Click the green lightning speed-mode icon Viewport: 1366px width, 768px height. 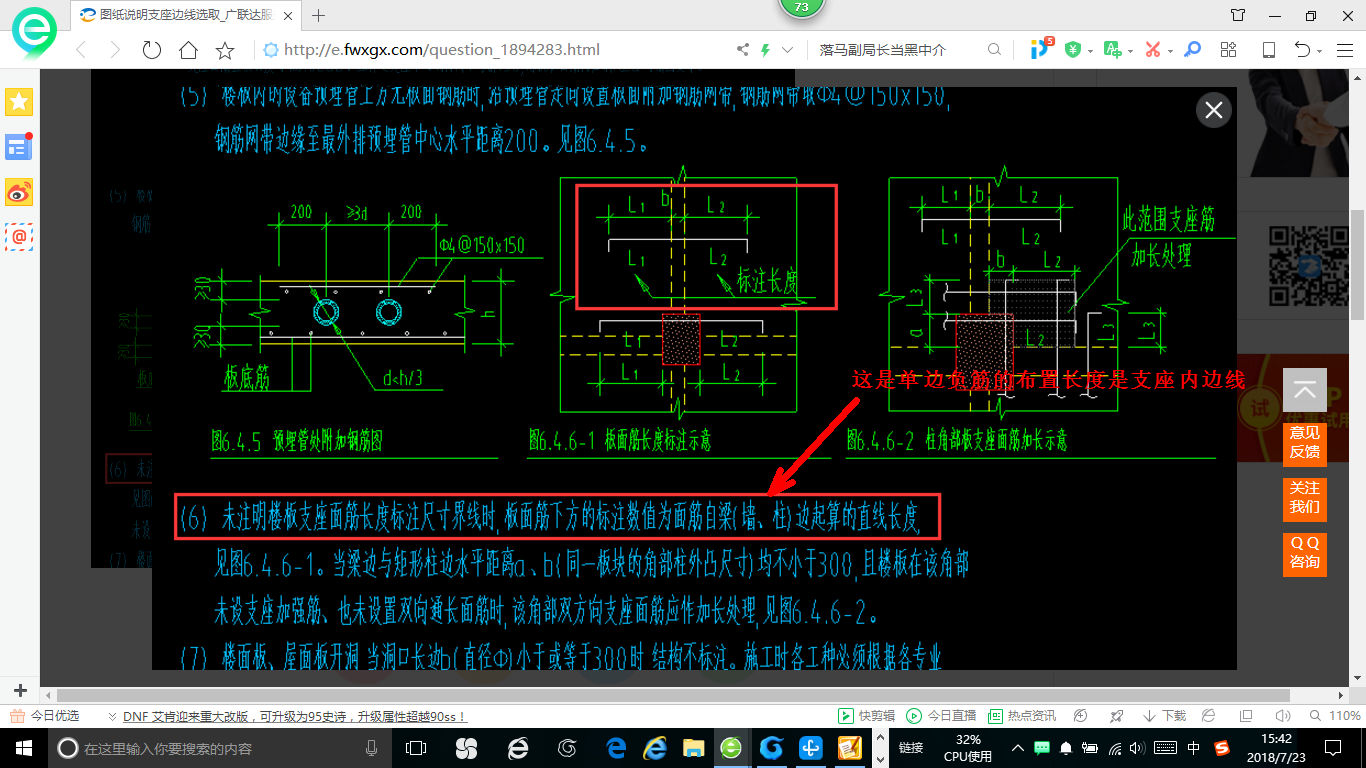point(766,50)
